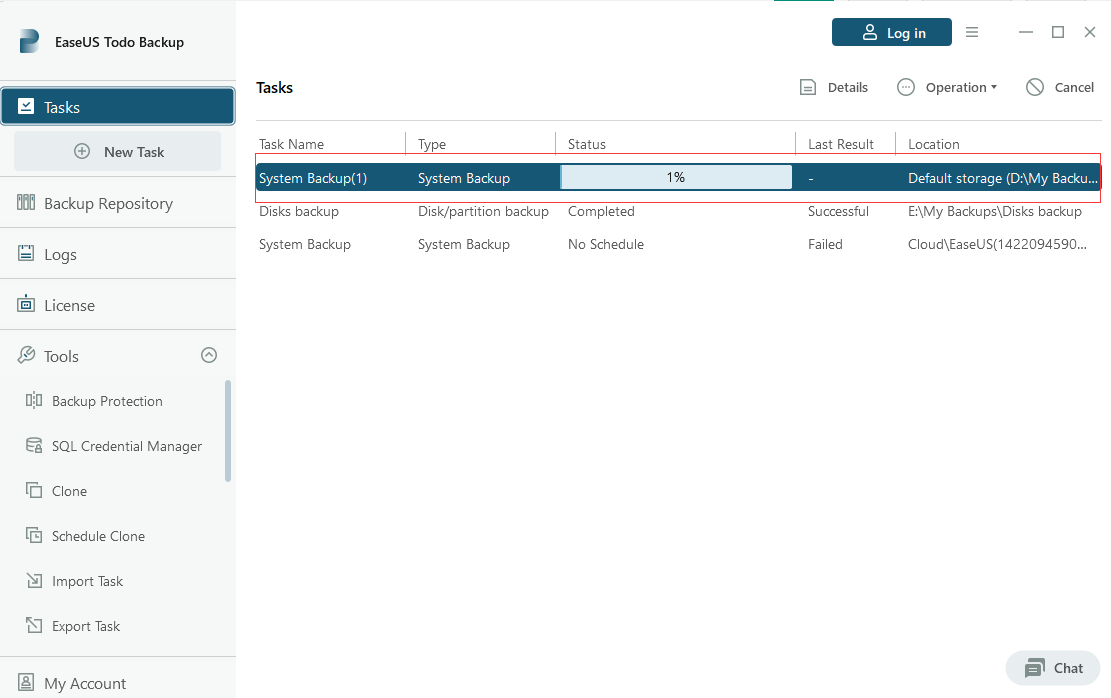The width and height of the screenshot is (1111, 698).
Task: Open the Schedule Clone tool
Action: [98, 536]
